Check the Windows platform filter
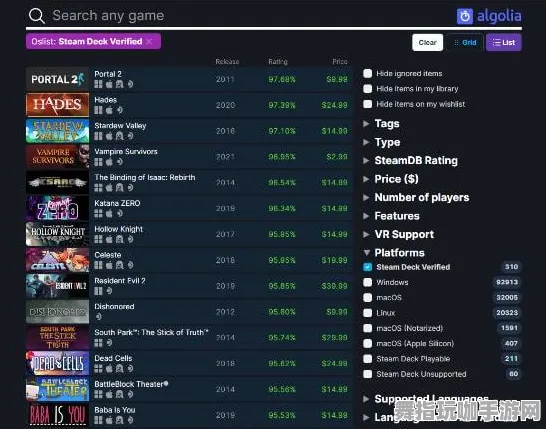This screenshot has width=546, height=429. coord(368,282)
